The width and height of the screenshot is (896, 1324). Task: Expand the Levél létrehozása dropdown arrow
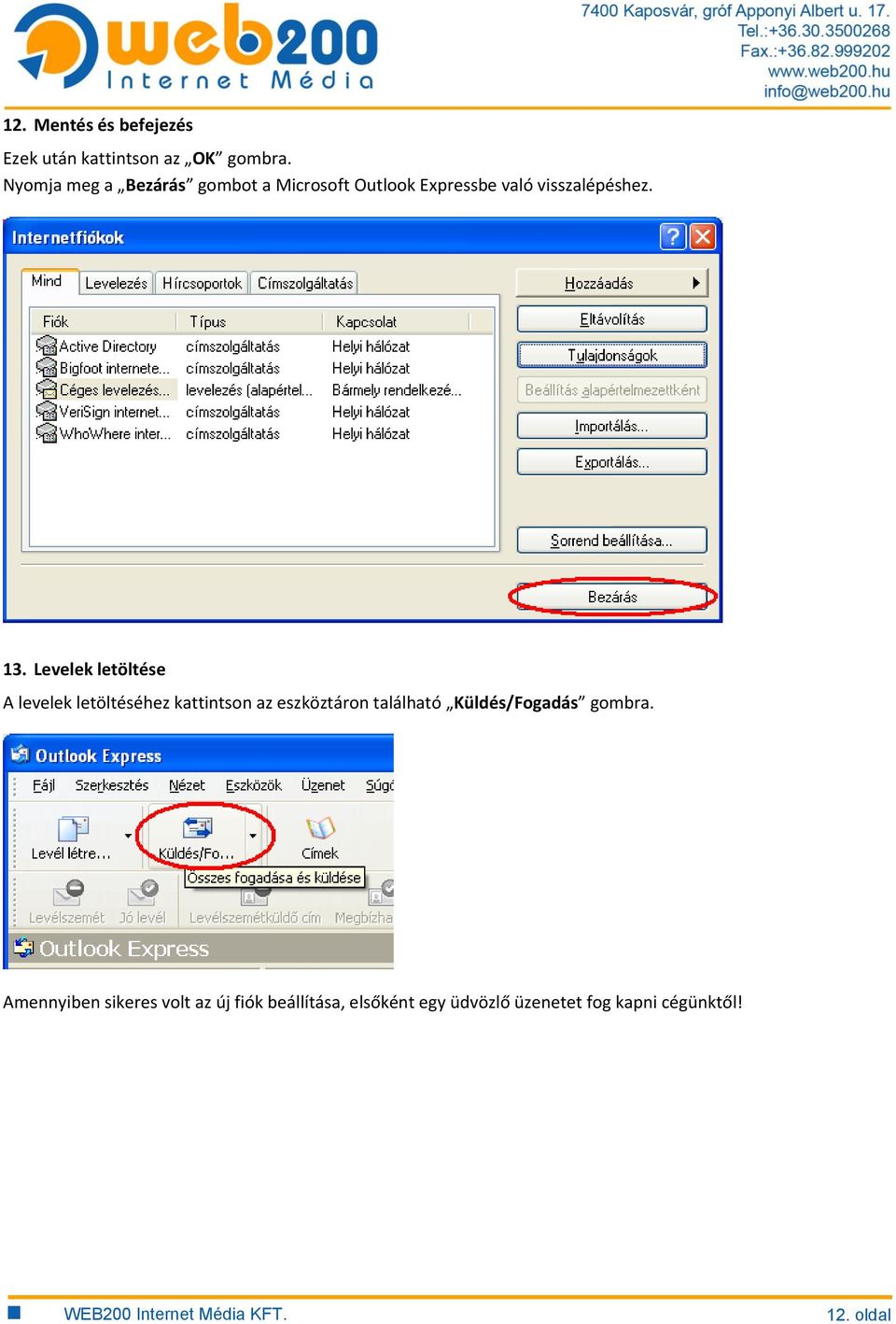point(128,836)
